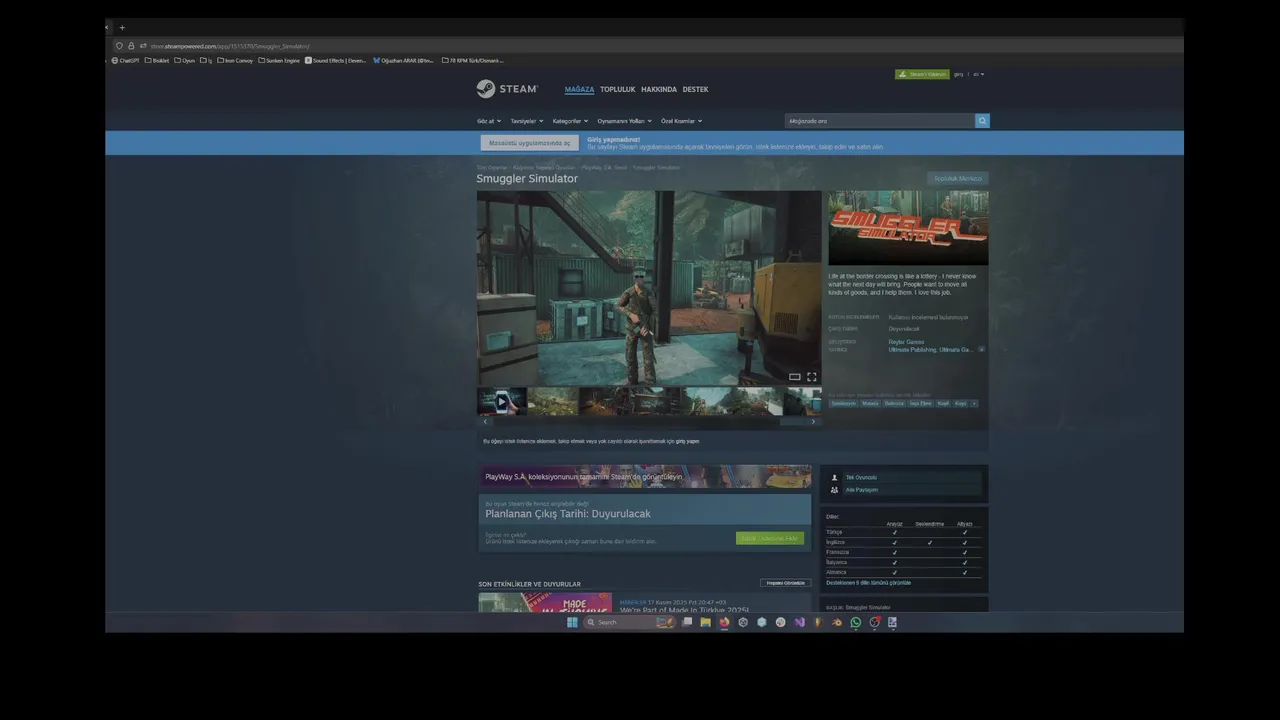Open the language selector dropdown
Screen dimensions: 1280x720
(x=979, y=74)
